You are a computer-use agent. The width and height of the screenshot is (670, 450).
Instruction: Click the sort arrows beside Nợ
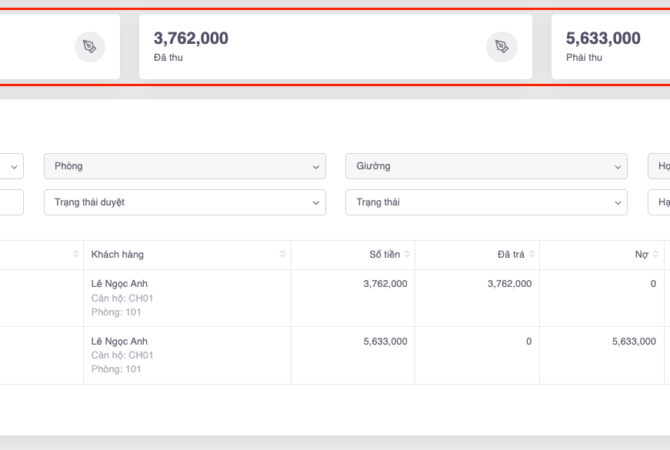tap(656, 255)
